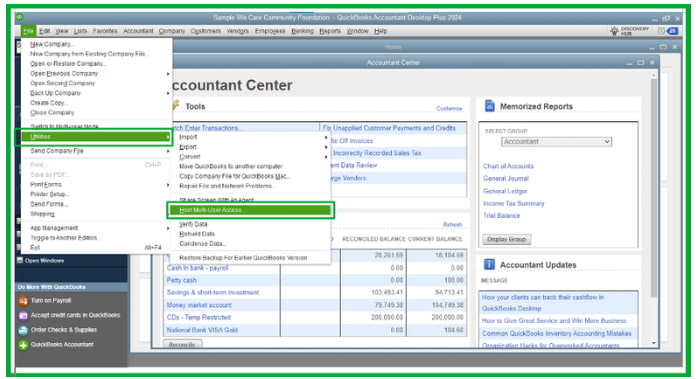This screenshot has width=696, height=379.
Task: Click the Open Windows sidebar icon
Action: [20, 260]
